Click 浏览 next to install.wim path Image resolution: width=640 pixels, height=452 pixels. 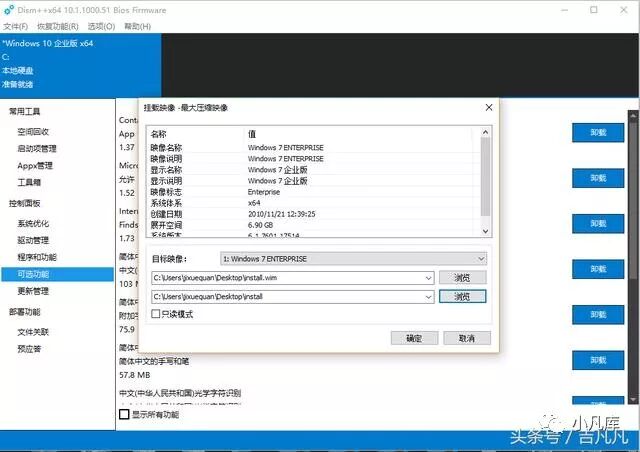click(x=462, y=278)
